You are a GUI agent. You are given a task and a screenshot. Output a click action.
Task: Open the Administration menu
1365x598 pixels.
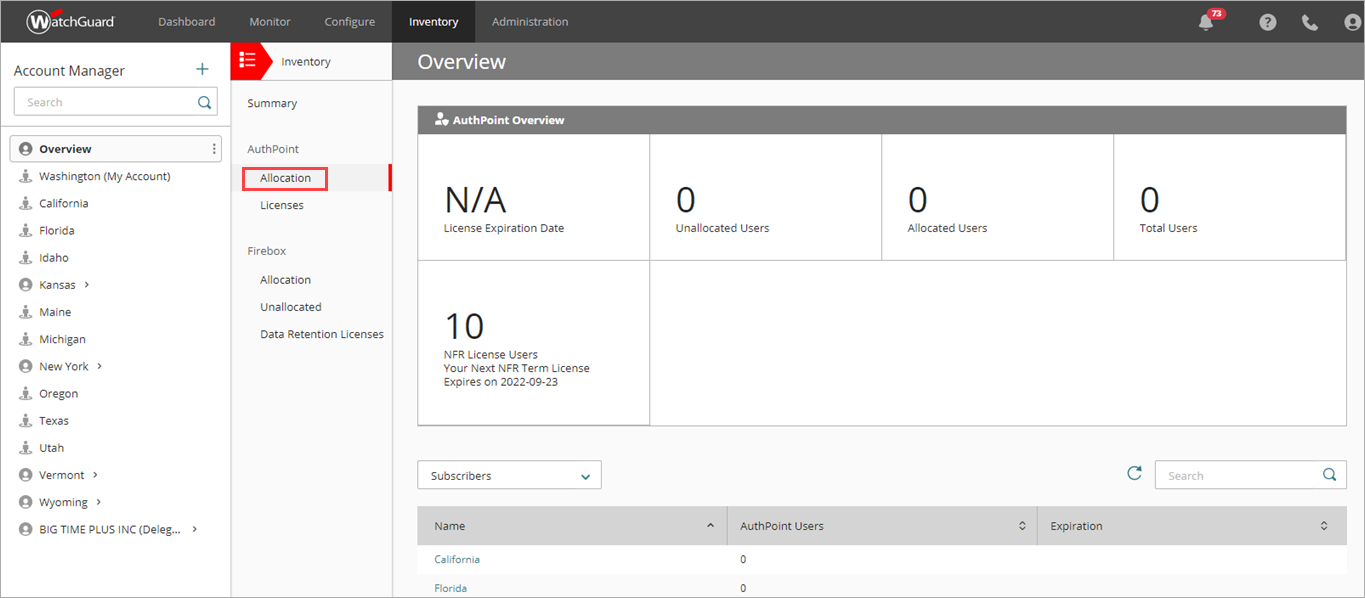[x=529, y=20]
